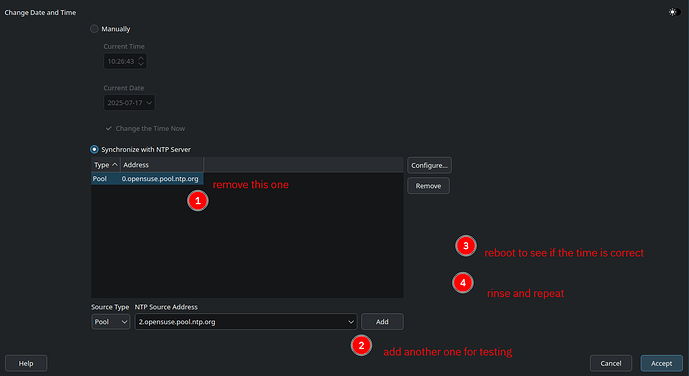Click the red annotation marker 4
689x376 pixels.
click(x=463, y=283)
